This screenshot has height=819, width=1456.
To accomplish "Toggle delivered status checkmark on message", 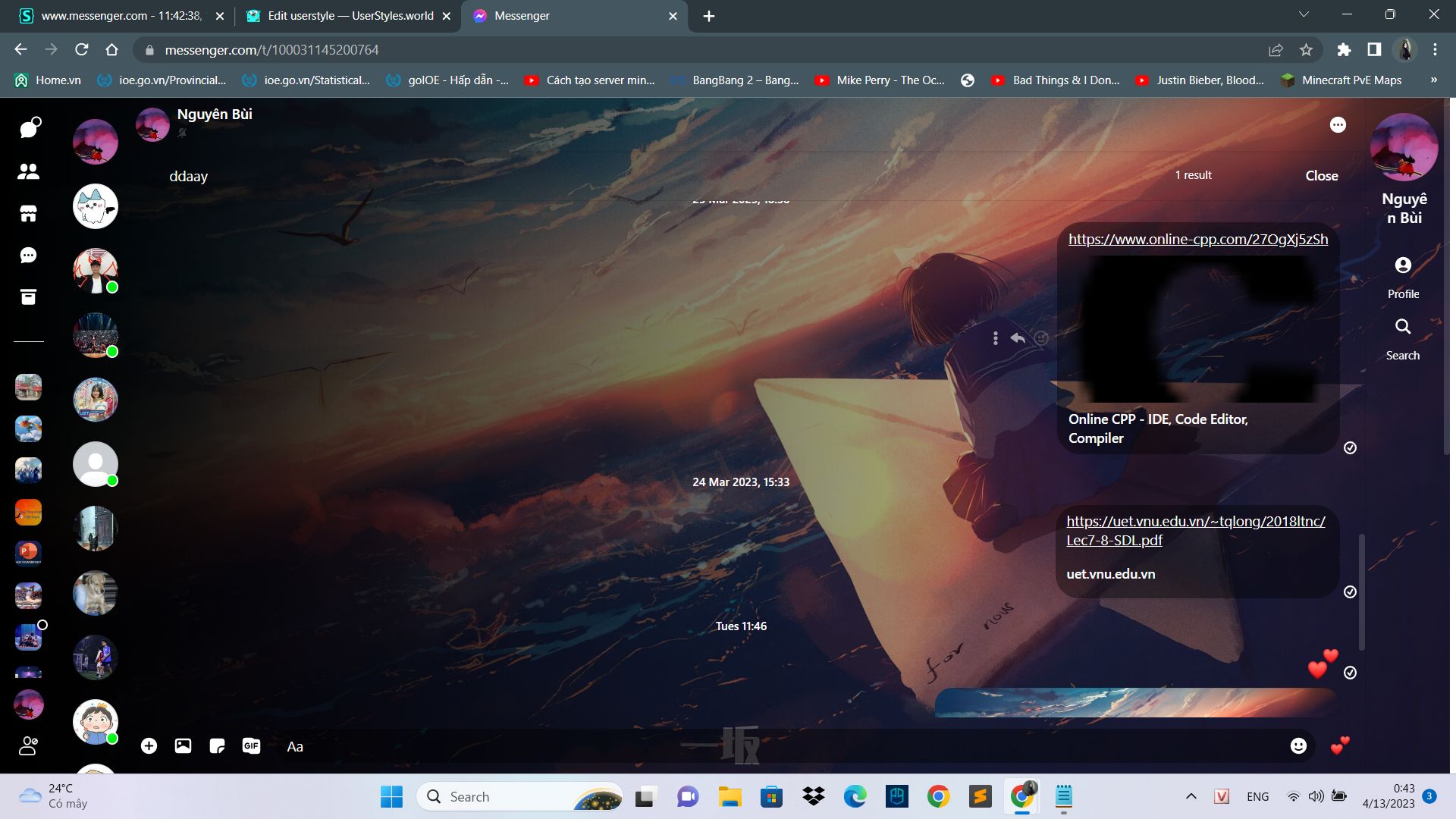I will [1350, 447].
